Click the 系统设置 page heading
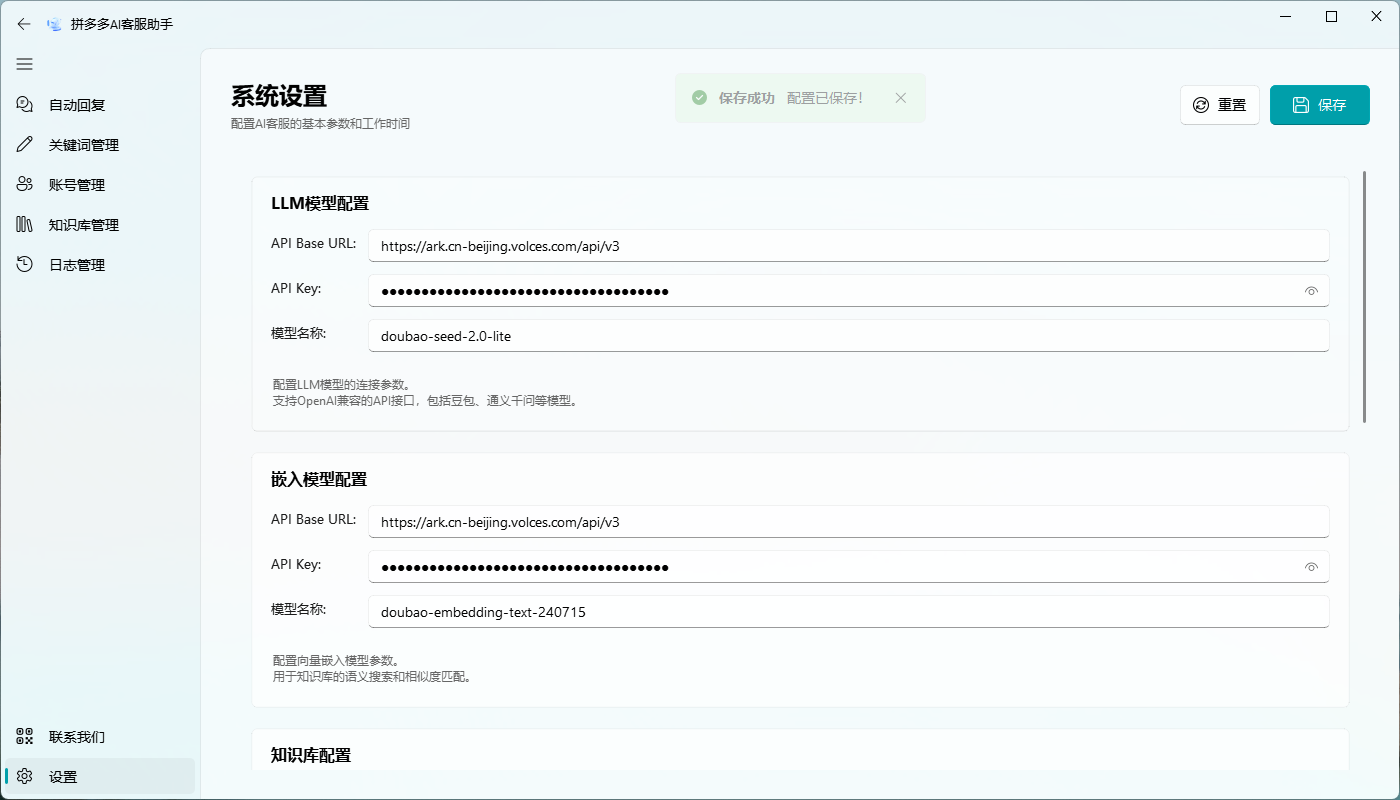Image resolution: width=1400 pixels, height=800 pixels. click(x=279, y=97)
